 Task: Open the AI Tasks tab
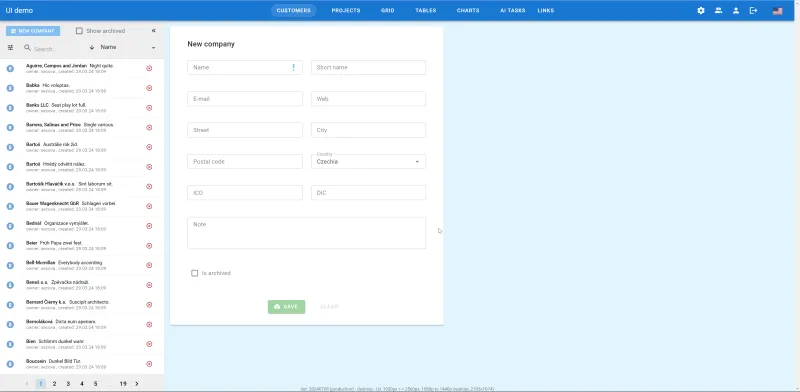click(513, 10)
